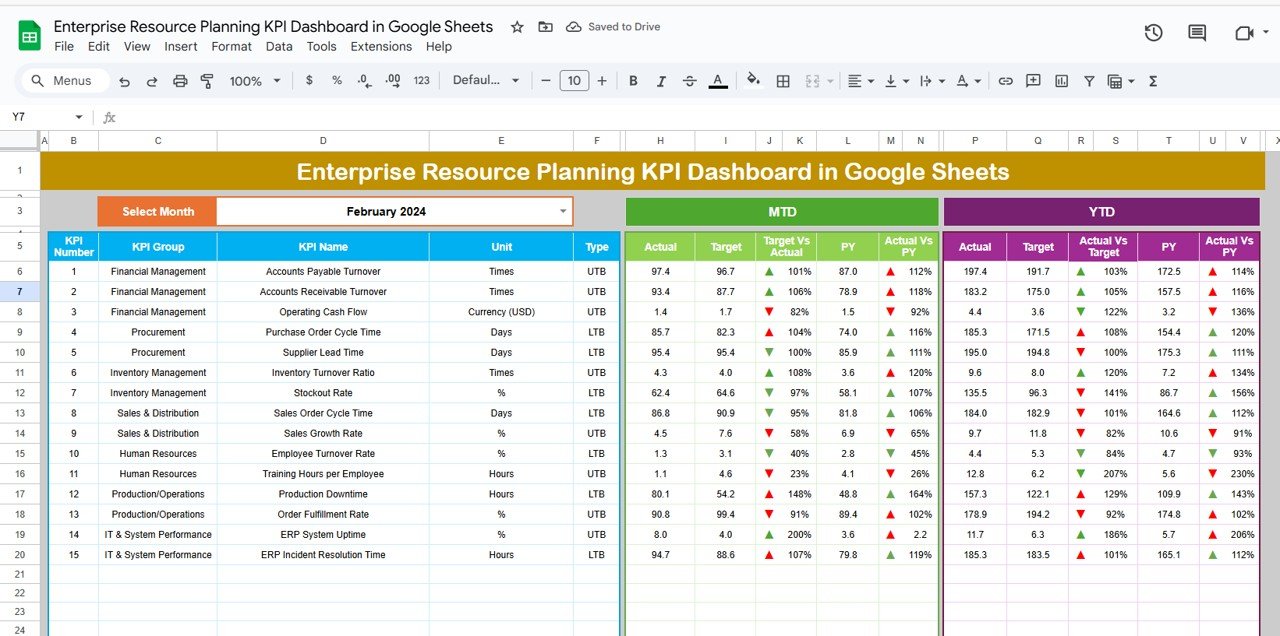Image resolution: width=1280 pixels, height=636 pixels.
Task: Open the View menu
Action: (137, 47)
